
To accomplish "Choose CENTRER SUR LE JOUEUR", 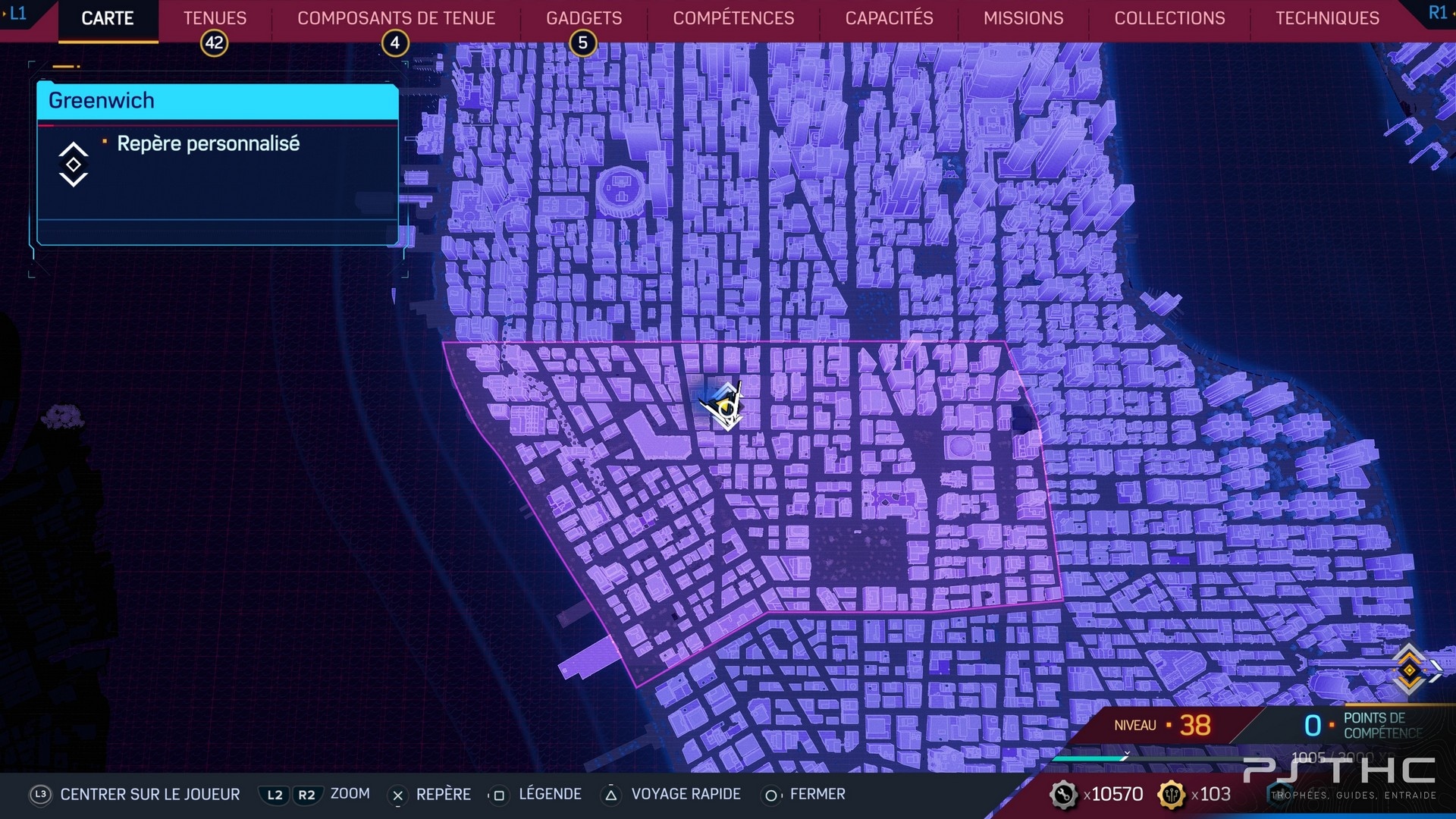I will tap(150, 794).
